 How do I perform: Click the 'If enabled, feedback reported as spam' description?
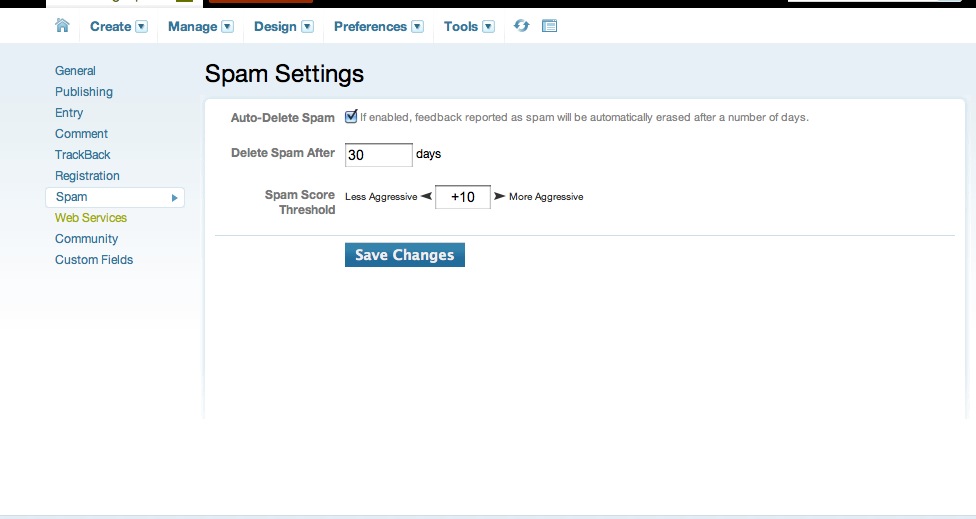tap(584, 117)
